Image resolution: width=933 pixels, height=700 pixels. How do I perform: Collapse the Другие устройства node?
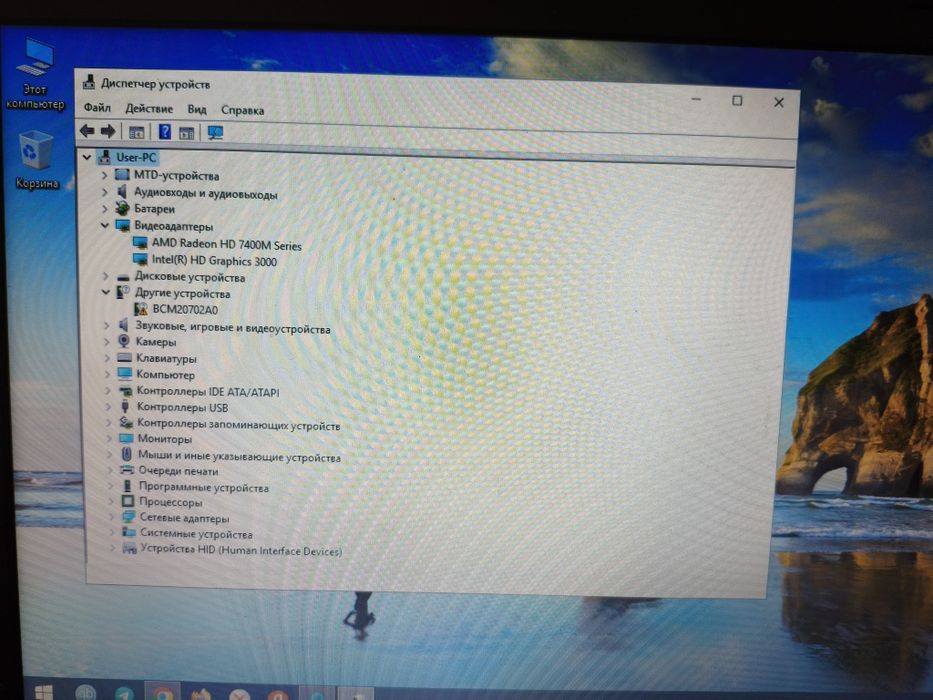[105, 292]
